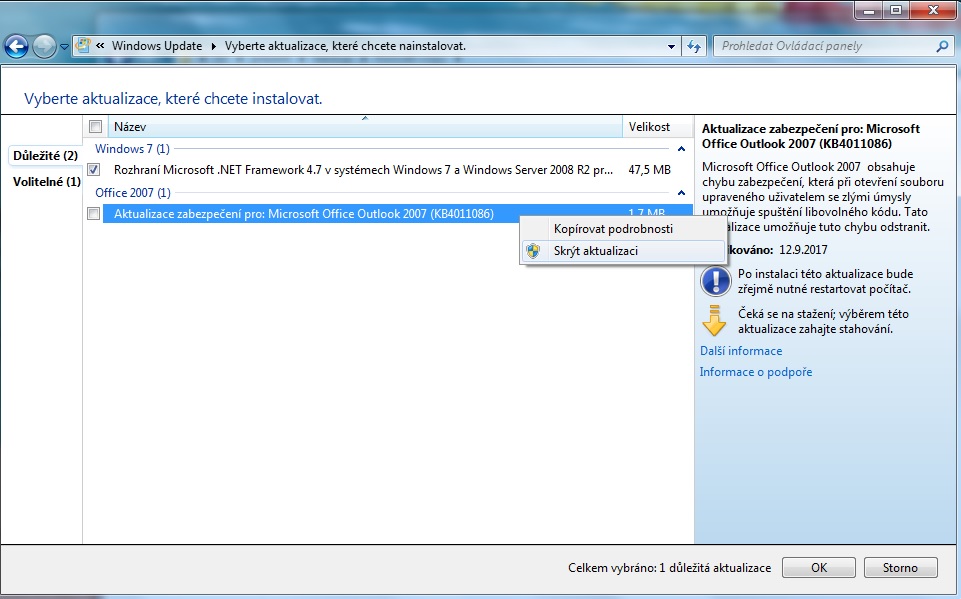Uncheck the .NET Framework 4.7 update checkbox
Viewport: 961px width, 599px height.
[x=94, y=170]
